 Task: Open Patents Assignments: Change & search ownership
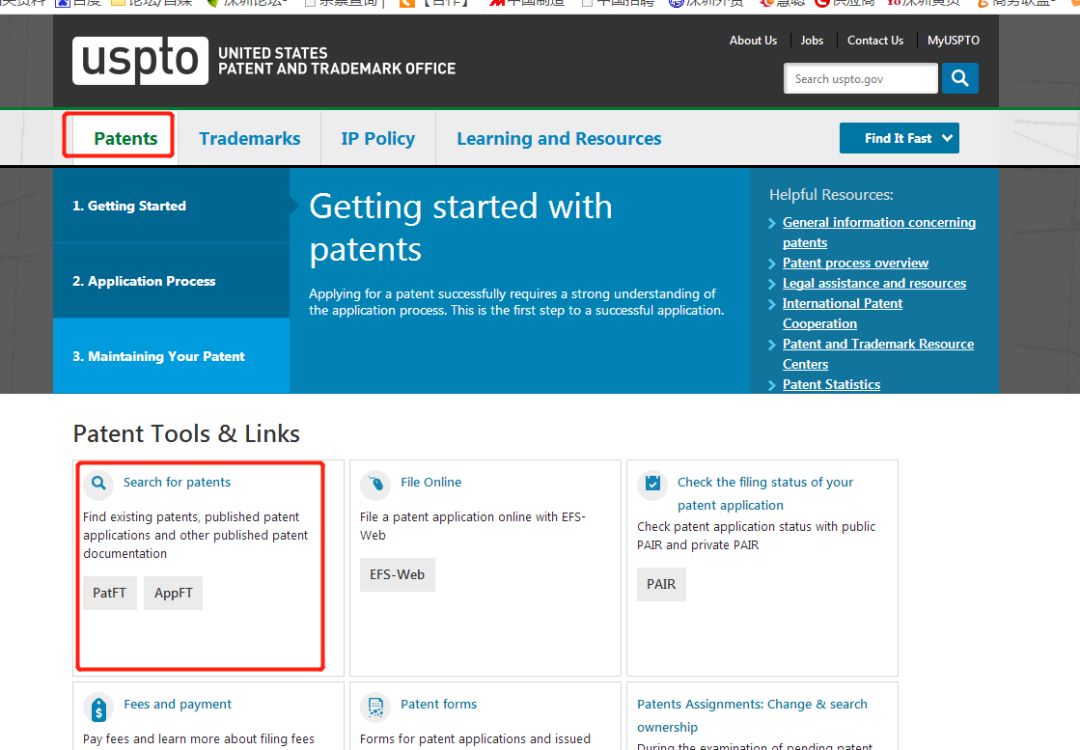(752, 715)
